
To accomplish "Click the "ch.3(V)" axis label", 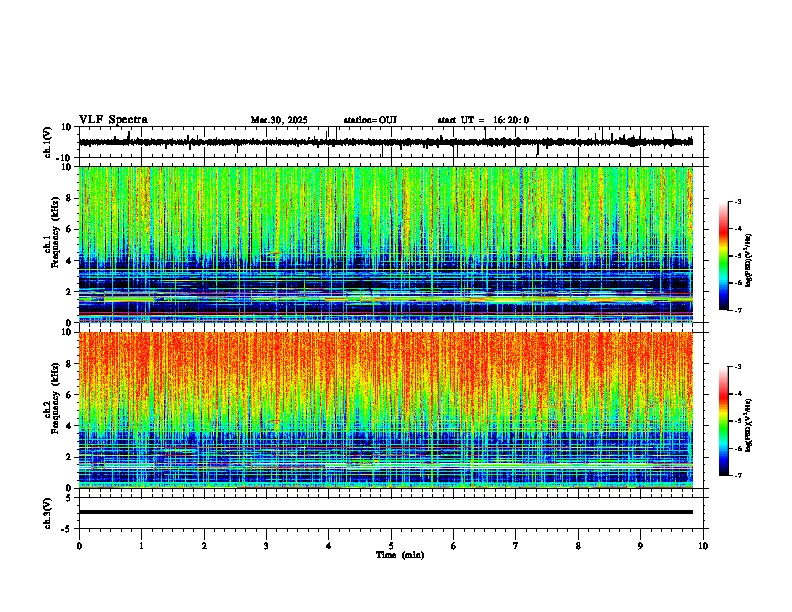I will (48, 514).
